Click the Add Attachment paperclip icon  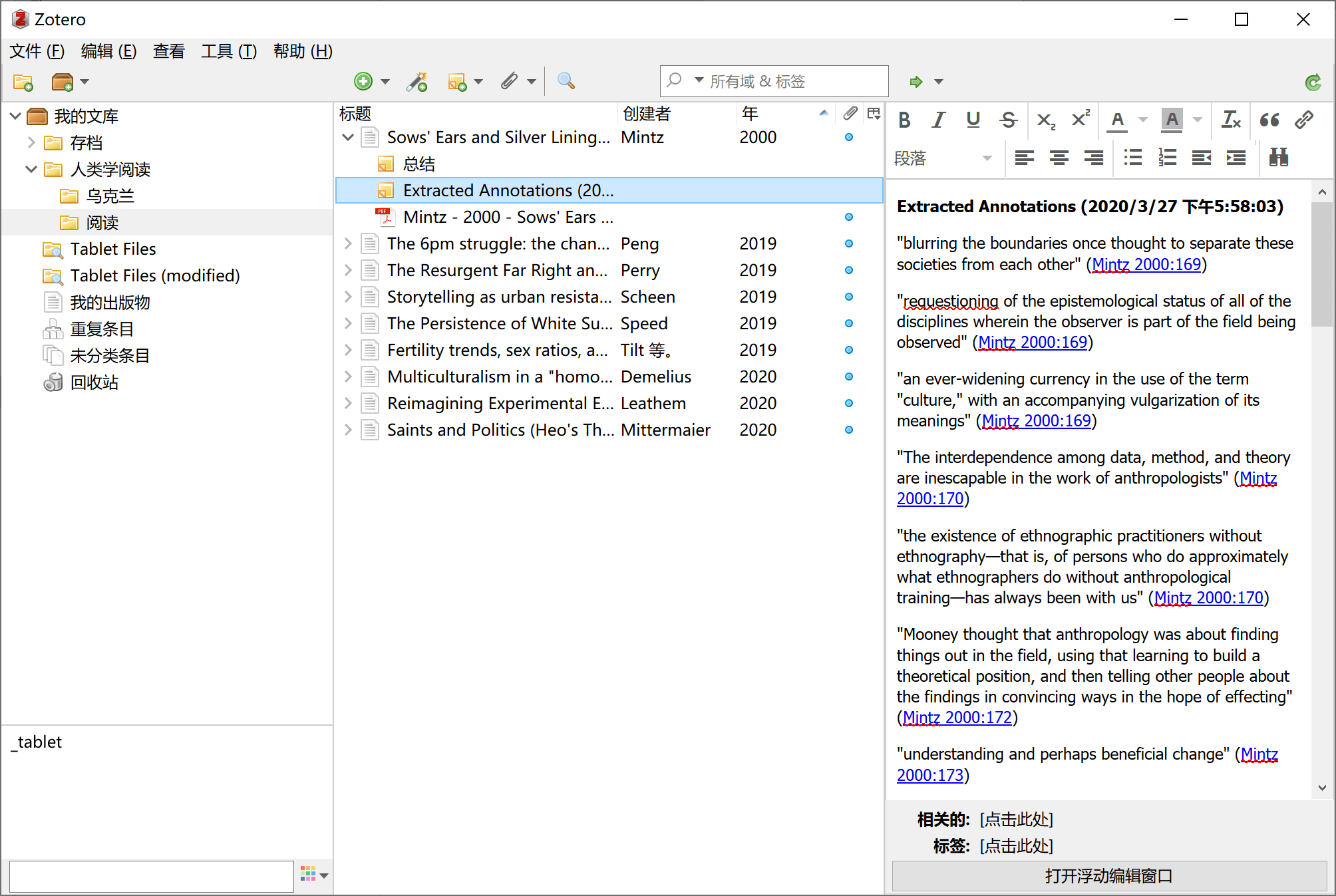[510, 81]
